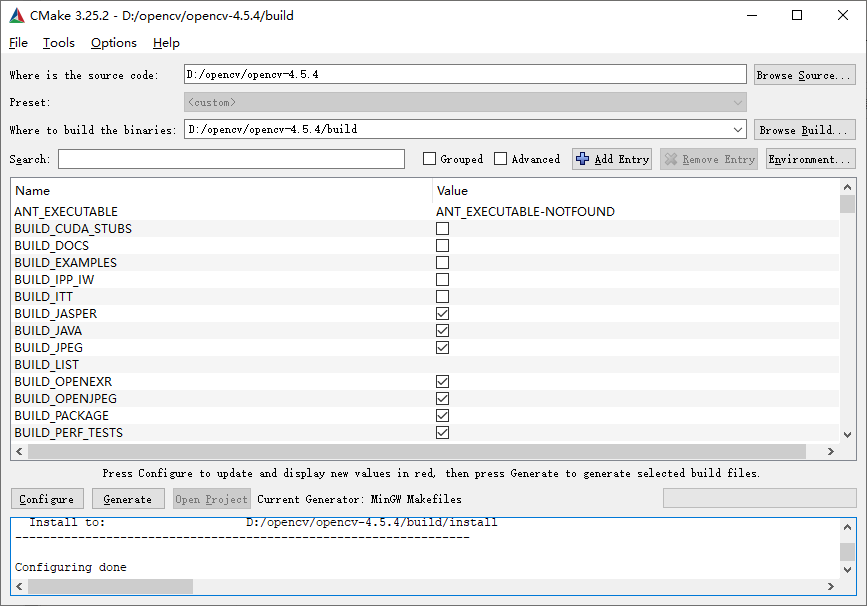Click down arrow of output log scrollbar
Image resolution: width=867 pixels, height=606 pixels.
pos(848,570)
